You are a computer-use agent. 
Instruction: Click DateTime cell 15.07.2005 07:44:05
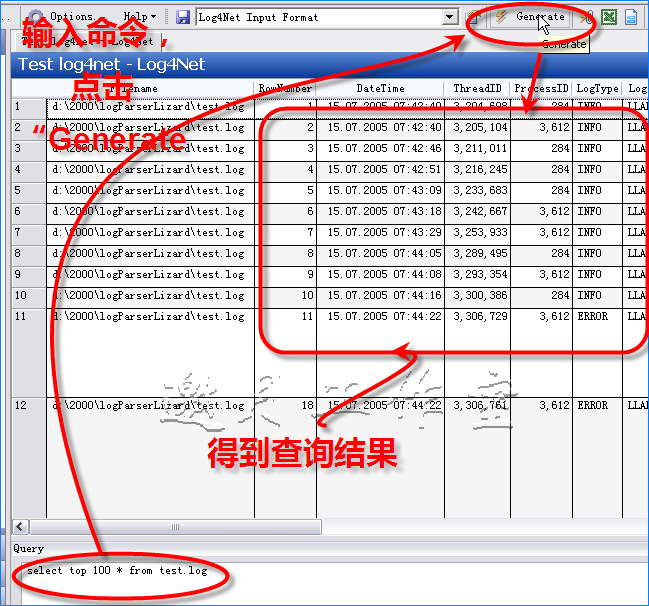(x=380, y=254)
